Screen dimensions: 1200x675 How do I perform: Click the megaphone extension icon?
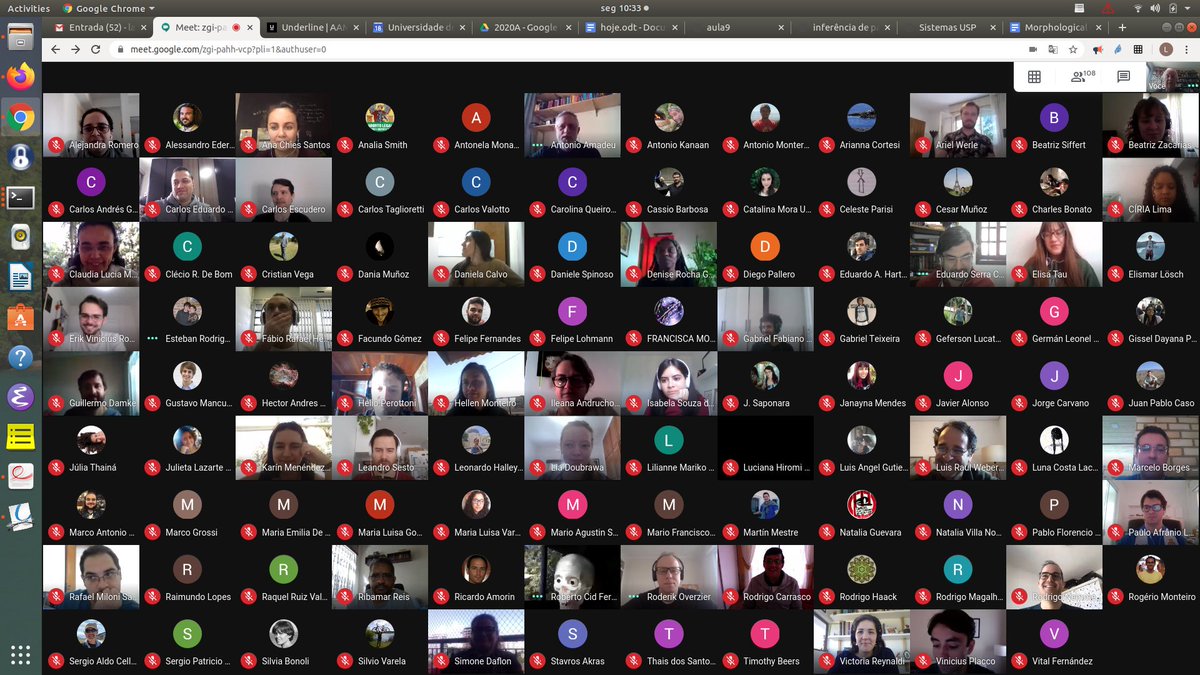1097,49
